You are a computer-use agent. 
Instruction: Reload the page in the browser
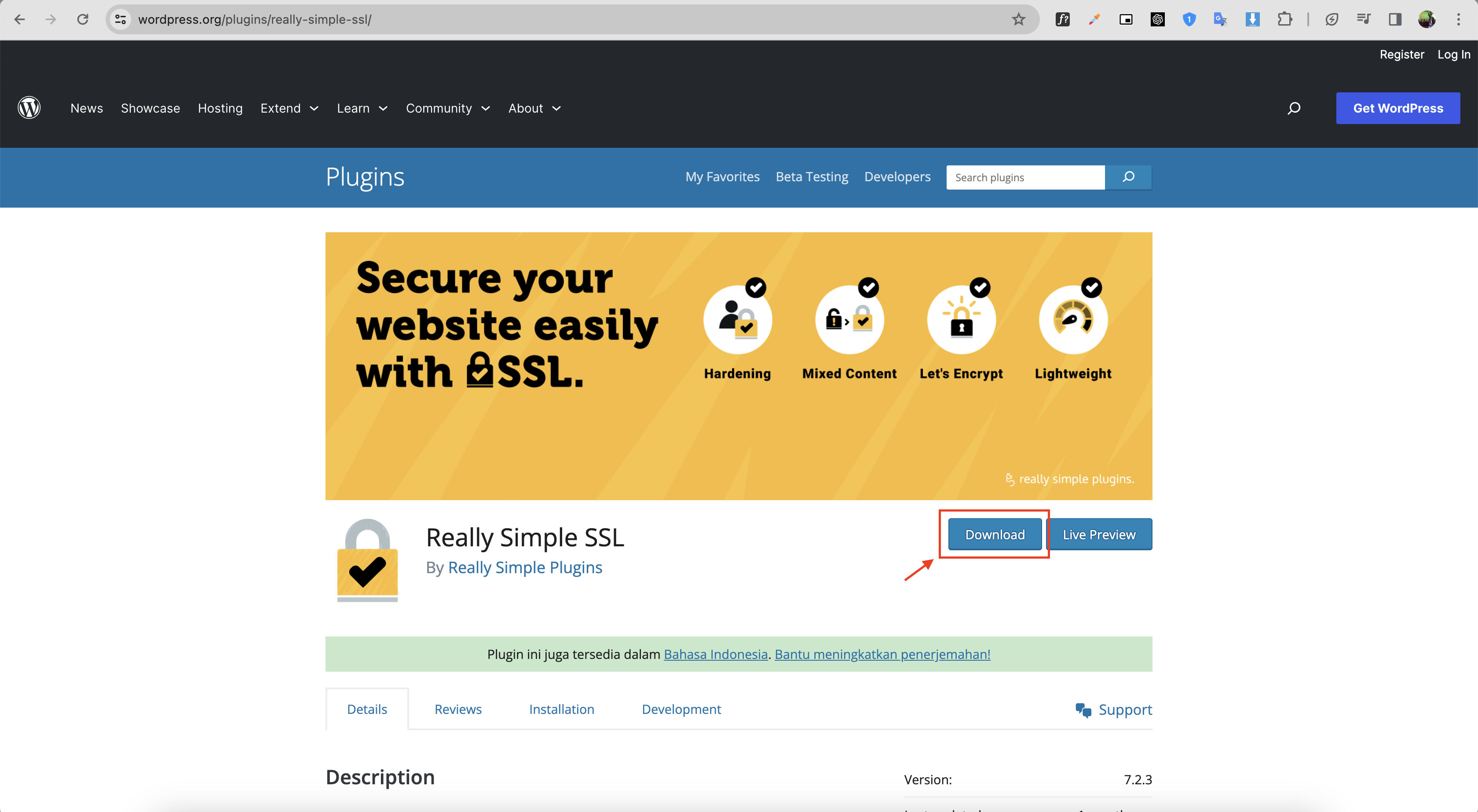(x=83, y=19)
